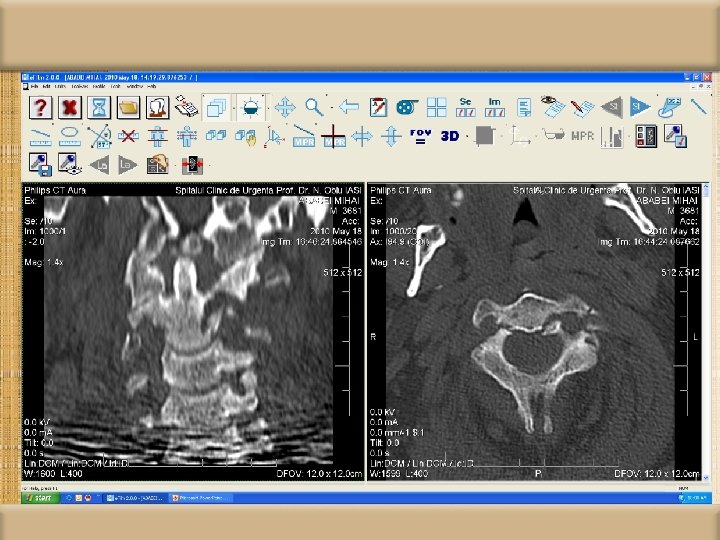Click the red pen edit report icon
Screen dimensions: 720x540
coord(582,107)
